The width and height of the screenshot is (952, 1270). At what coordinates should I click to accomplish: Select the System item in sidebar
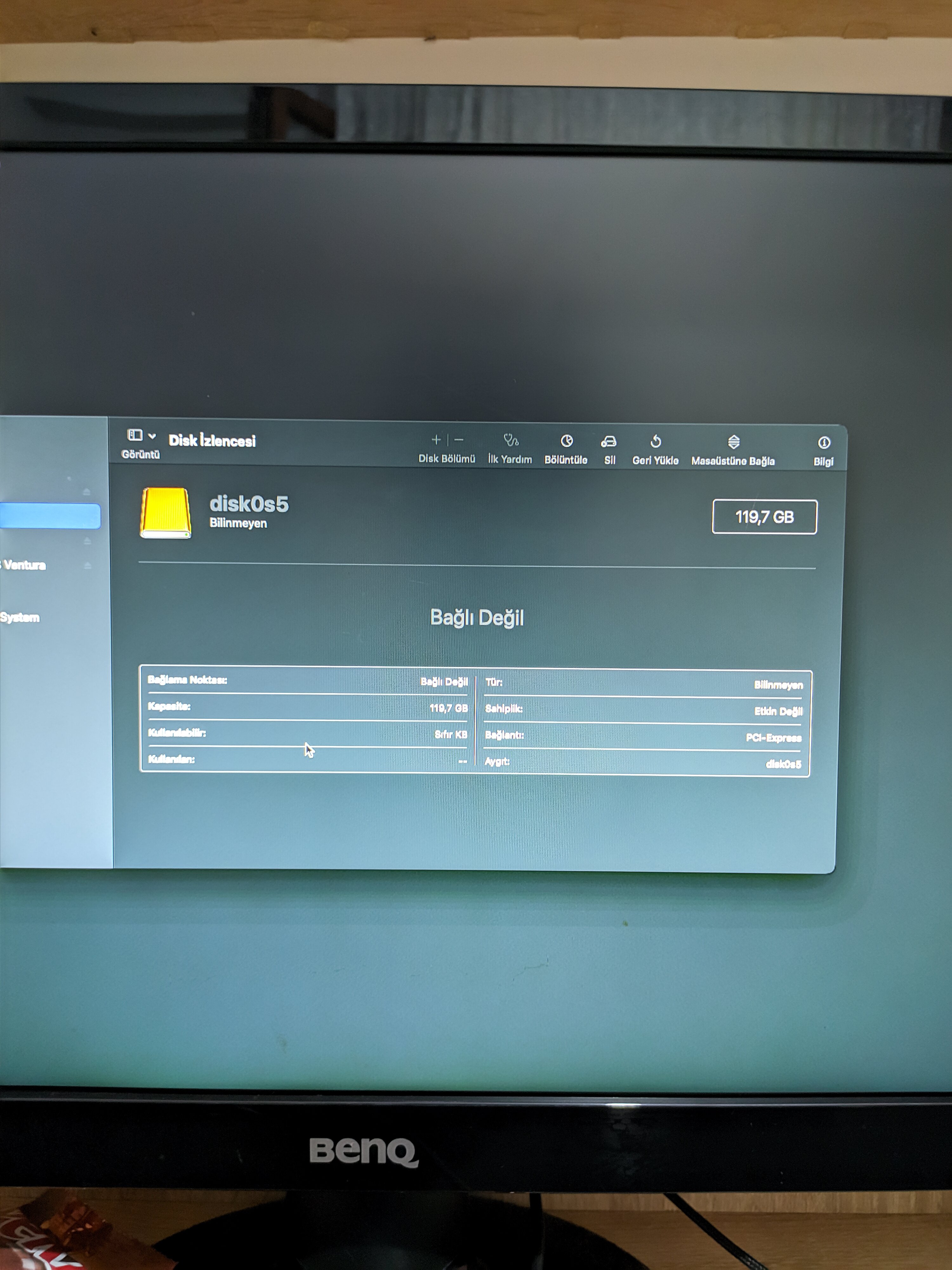pos(20,618)
